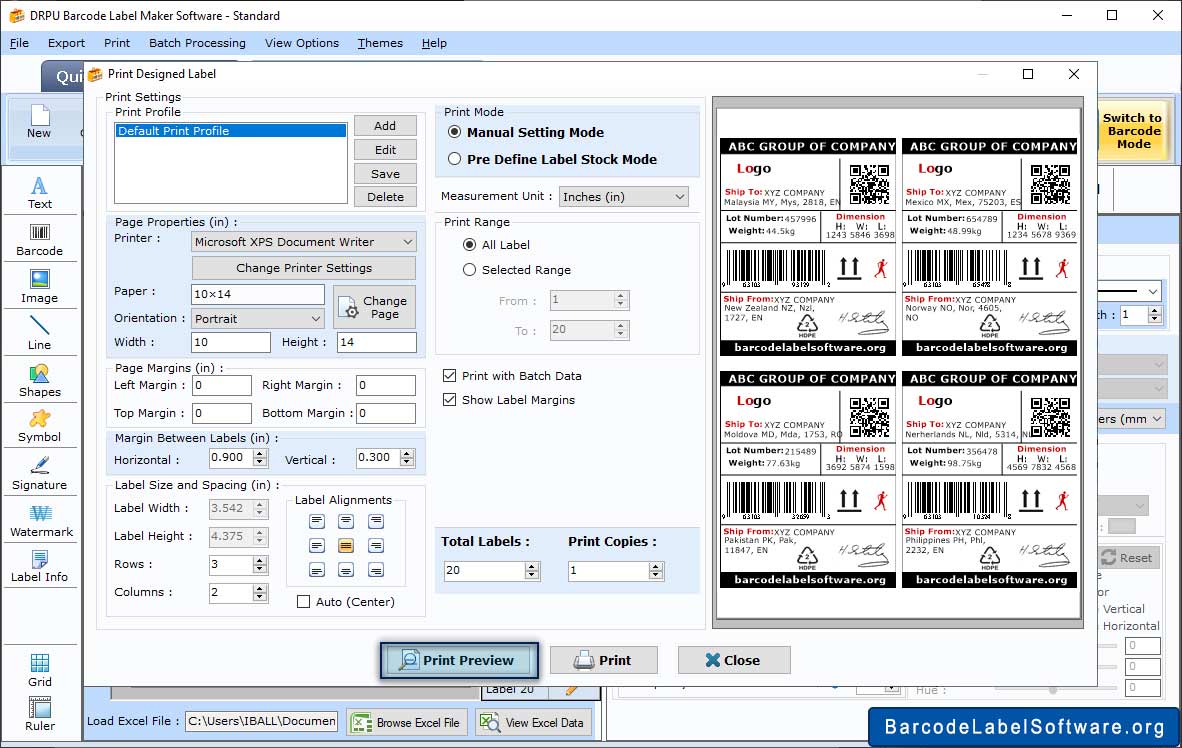Align labels to bottom-right

[x=375, y=570]
